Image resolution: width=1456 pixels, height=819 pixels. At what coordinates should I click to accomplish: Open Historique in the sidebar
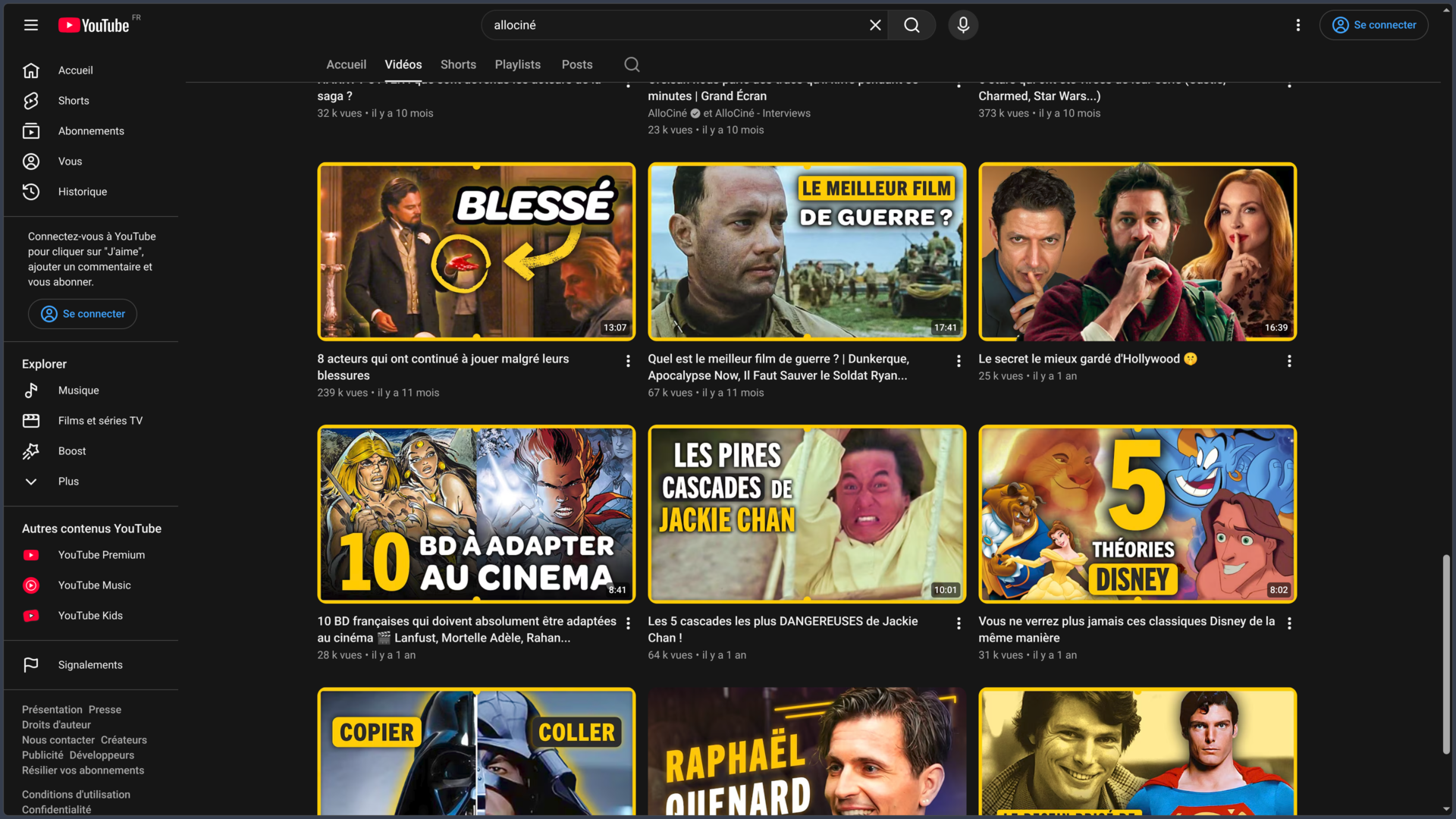(91, 192)
